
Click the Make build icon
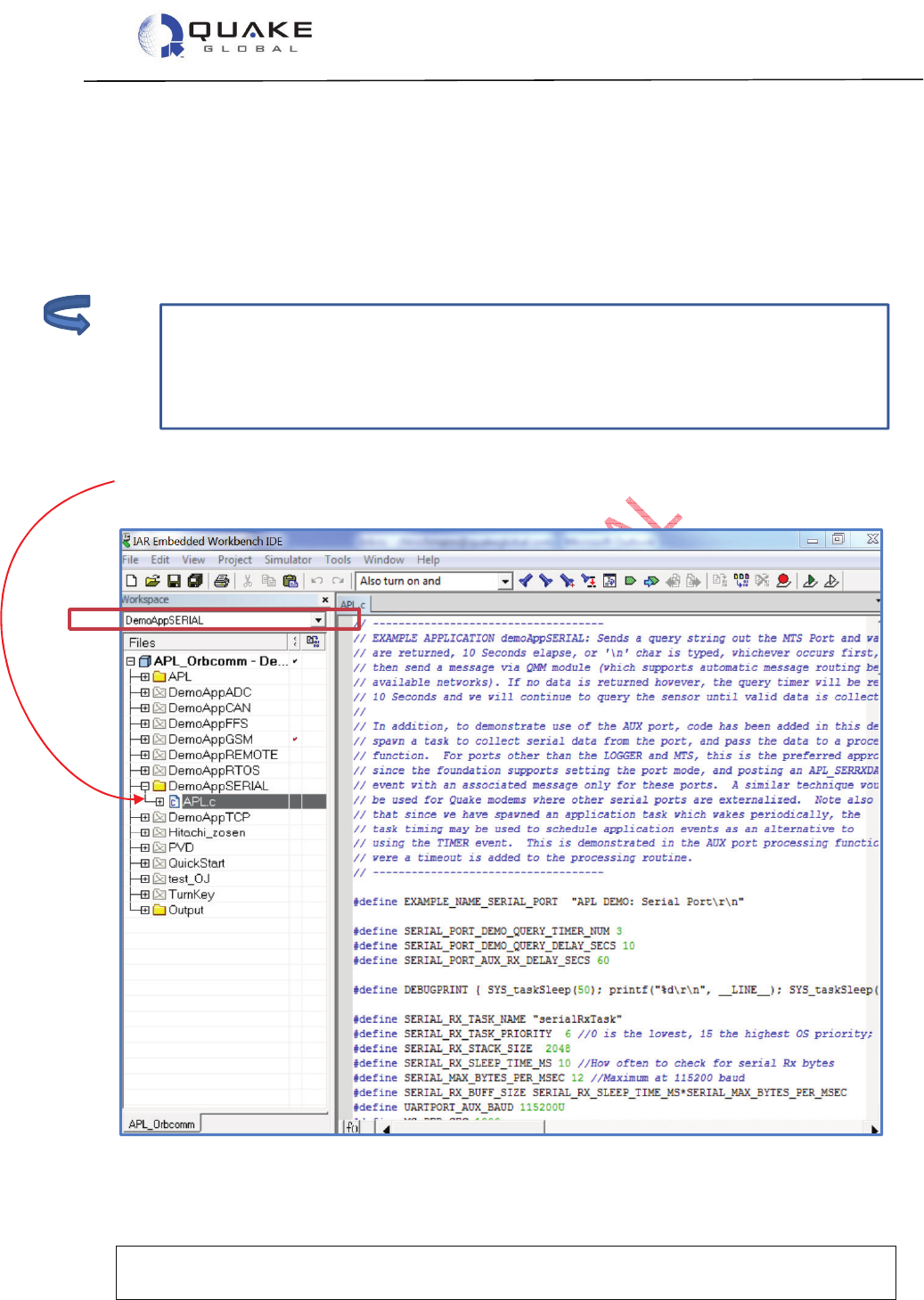click(741, 581)
